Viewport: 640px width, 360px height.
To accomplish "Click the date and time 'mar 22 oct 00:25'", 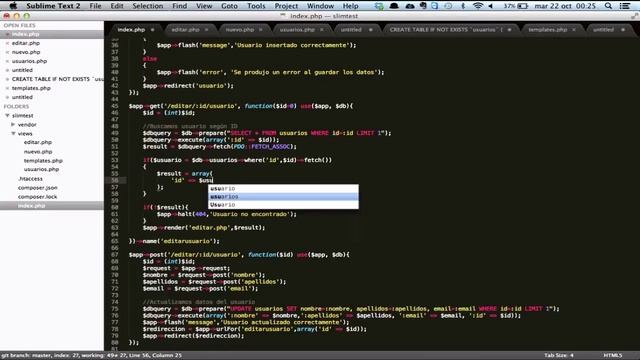I will (x=565, y=6).
